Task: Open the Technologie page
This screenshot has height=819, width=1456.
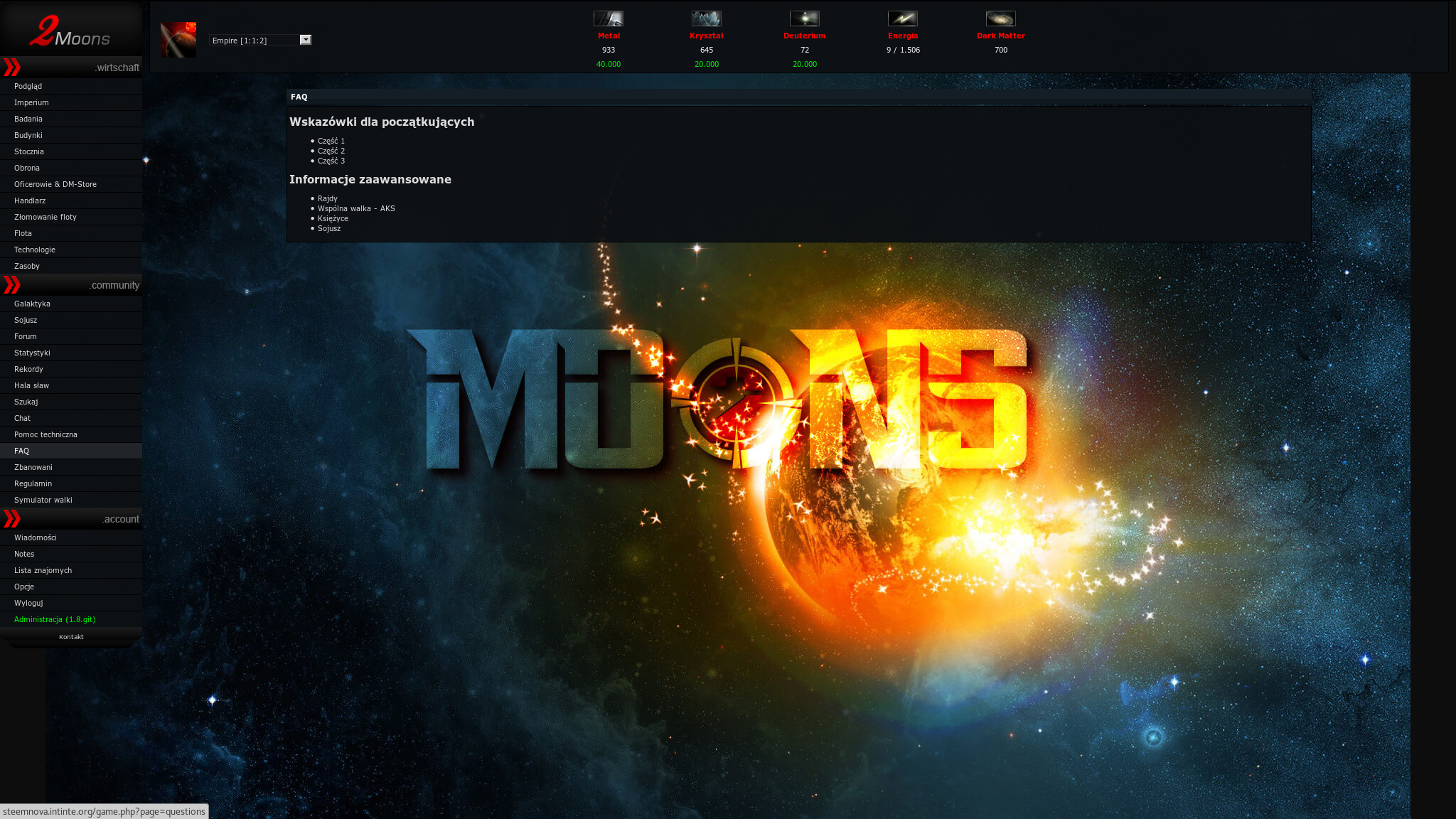Action: [x=71, y=250]
